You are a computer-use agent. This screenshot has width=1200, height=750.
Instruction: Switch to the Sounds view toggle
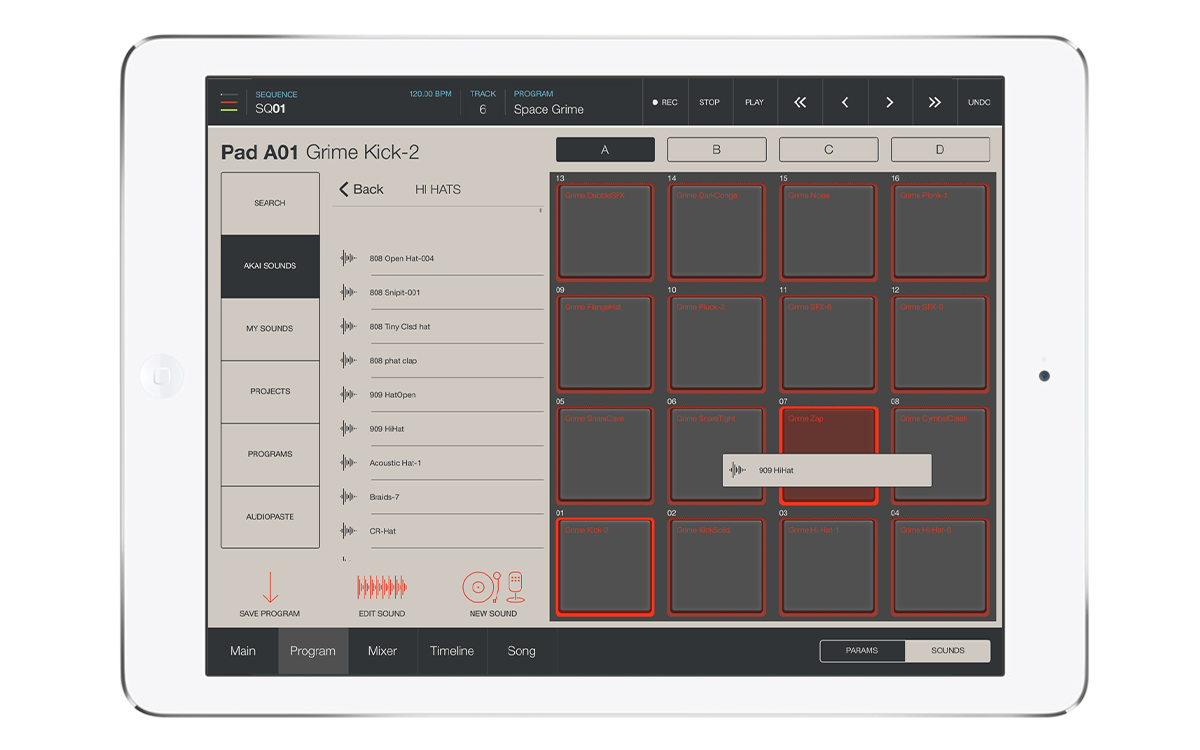click(947, 651)
